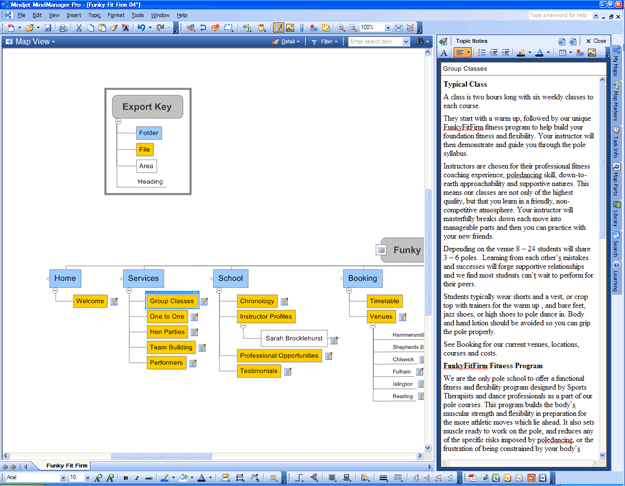
Task: Click the bulleted list icon in Topic Notes
Action: (x=482, y=53)
